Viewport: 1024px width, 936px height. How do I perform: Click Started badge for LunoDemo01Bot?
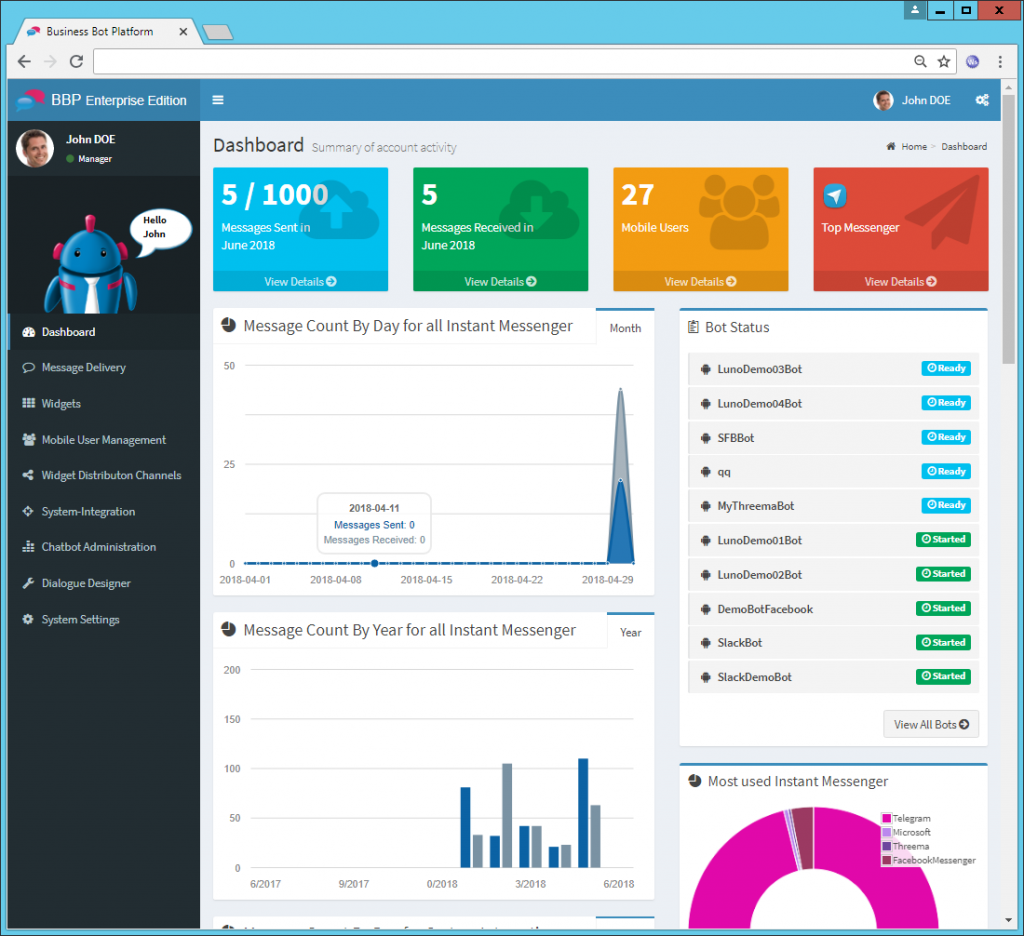[x=943, y=540]
